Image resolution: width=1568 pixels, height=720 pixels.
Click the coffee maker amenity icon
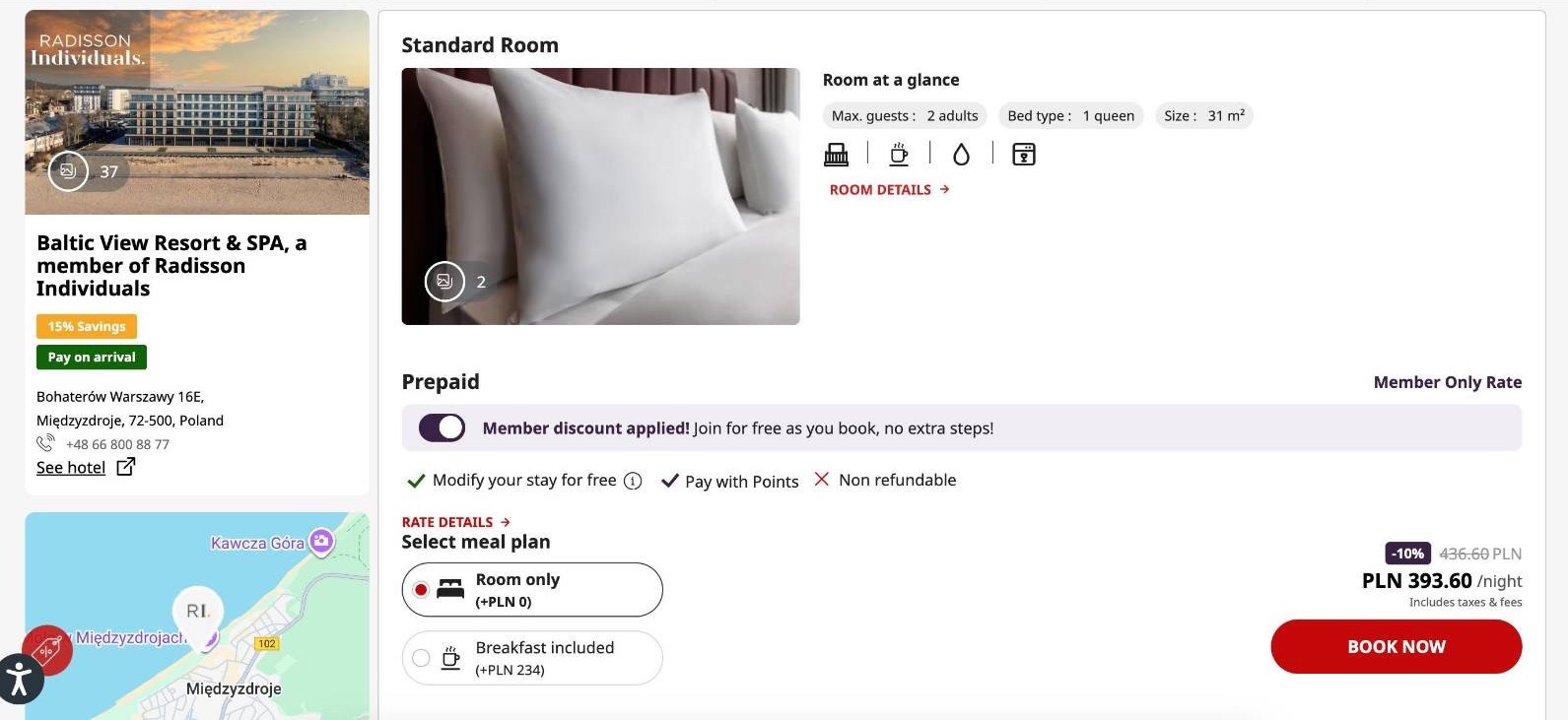pyautogui.click(x=899, y=155)
